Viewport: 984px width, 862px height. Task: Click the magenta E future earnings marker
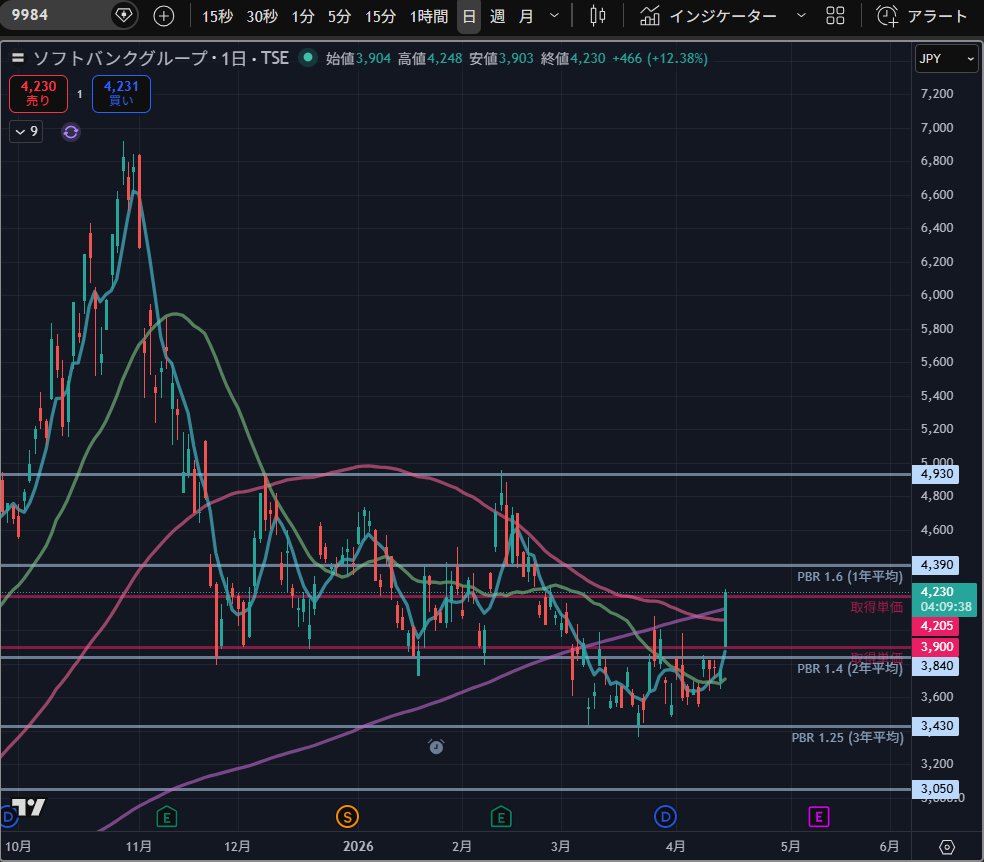[x=819, y=817]
